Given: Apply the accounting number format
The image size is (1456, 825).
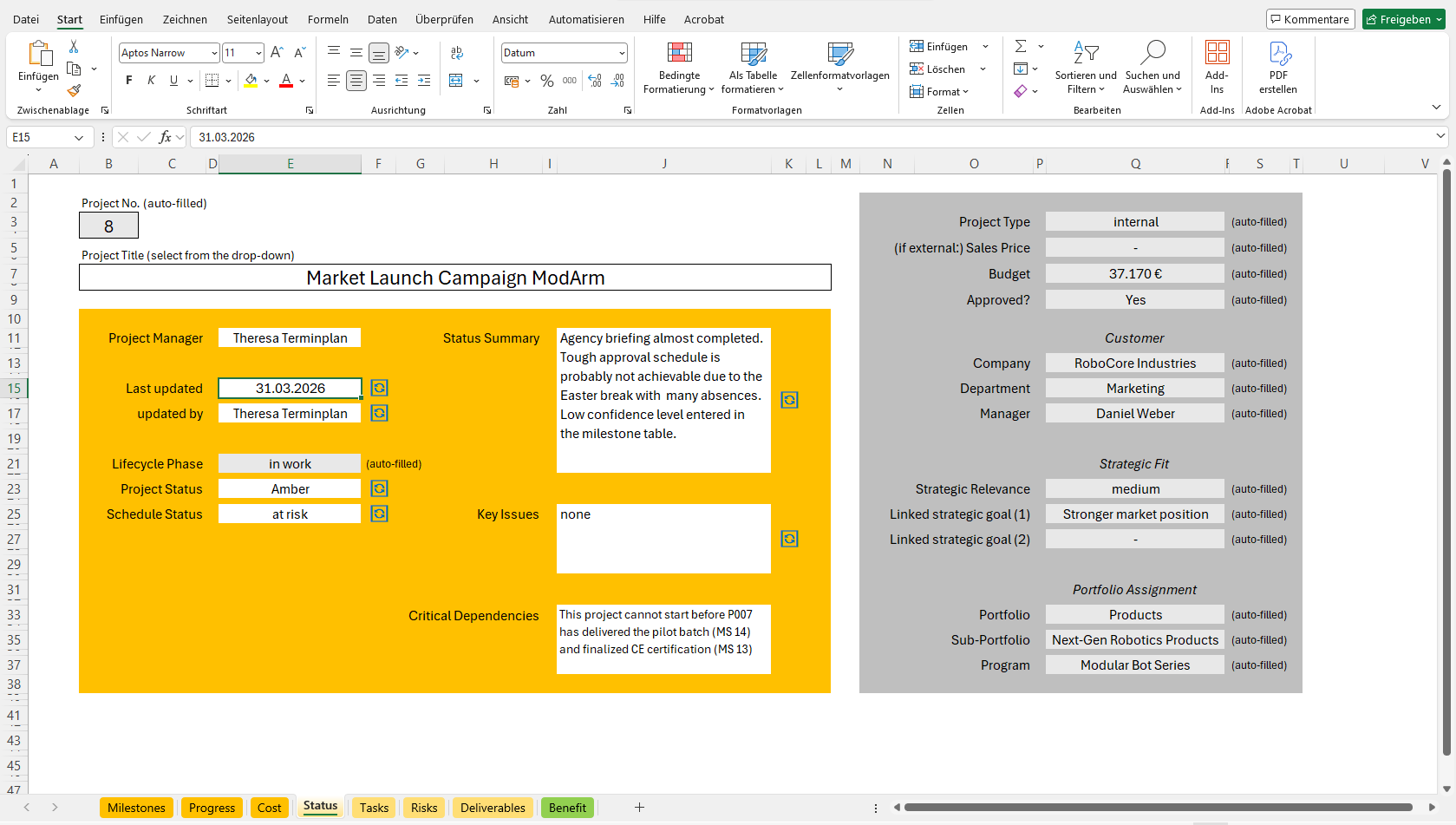Looking at the screenshot, I should pyautogui.click(x=512, y=81).
